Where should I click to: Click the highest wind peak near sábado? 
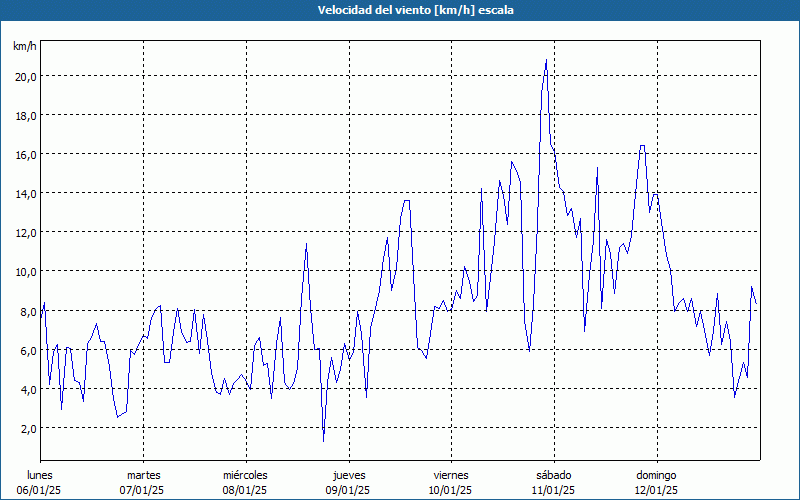point(546,60)
